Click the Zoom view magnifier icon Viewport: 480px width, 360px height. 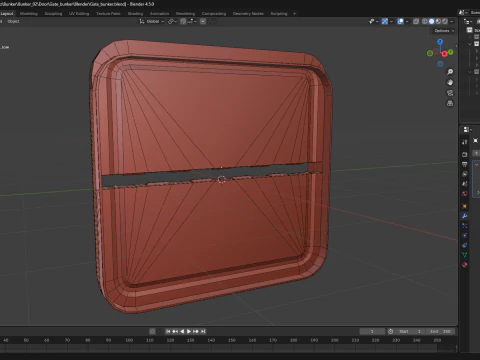pyautogui.click(x=450, y=72)
